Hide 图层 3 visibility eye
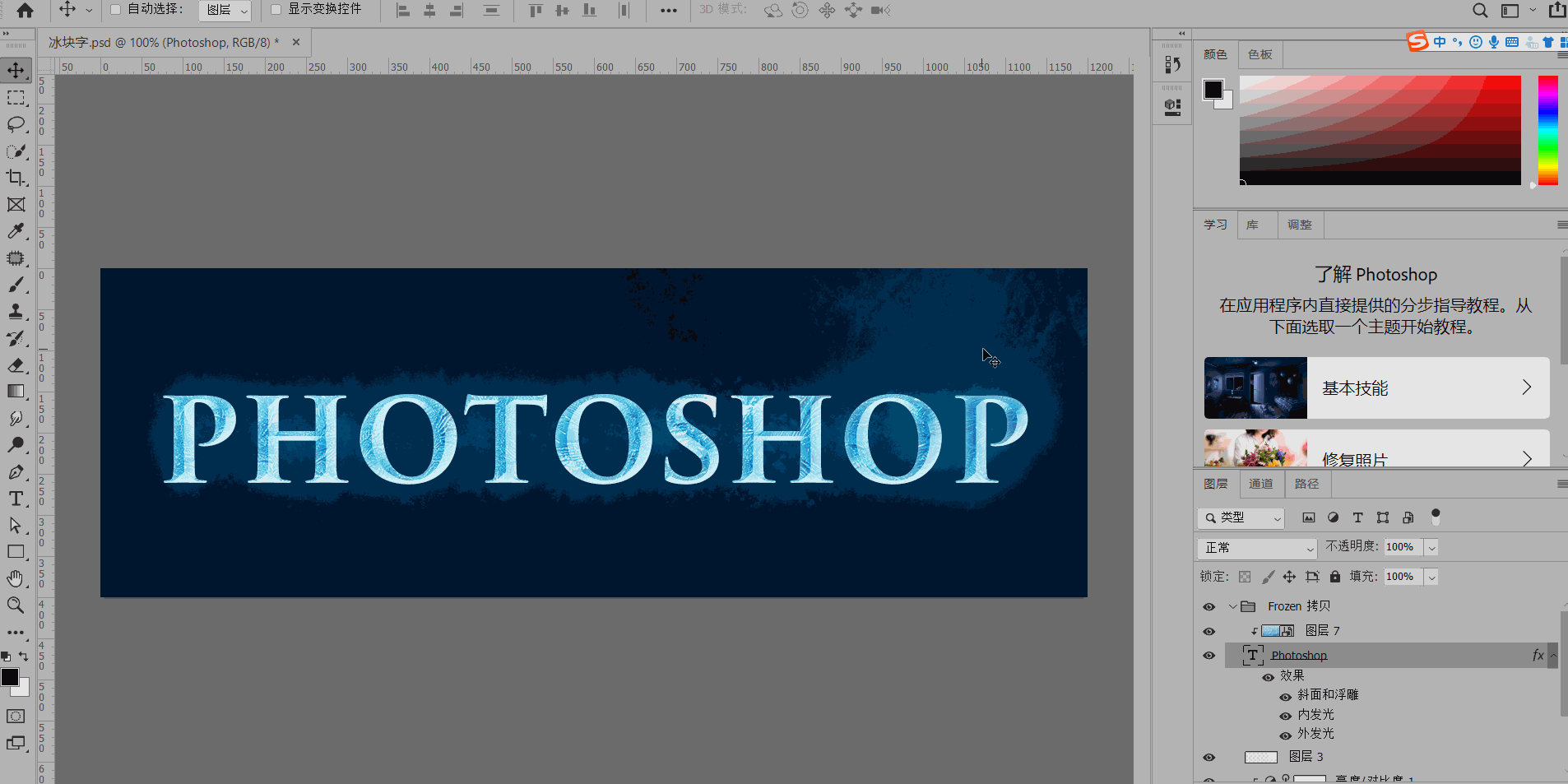This screenshot has width=1568, height=784. point(1208,758)
